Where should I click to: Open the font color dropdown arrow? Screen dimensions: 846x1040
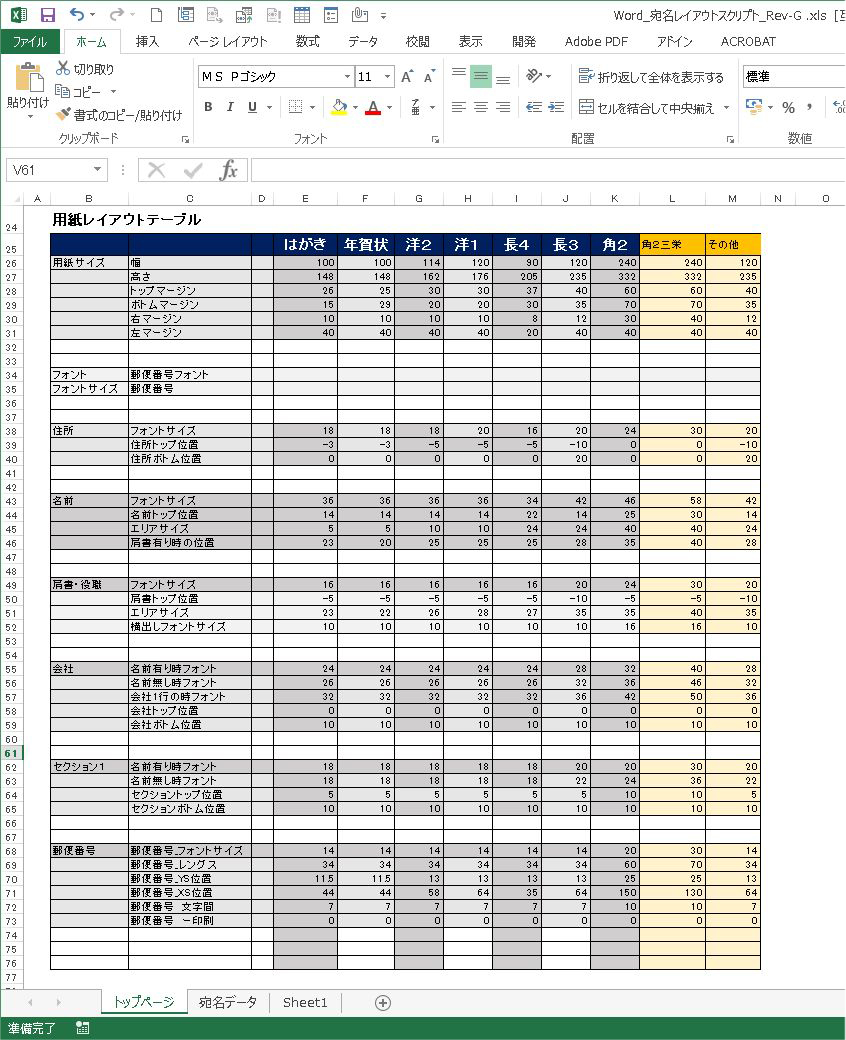(389, 107)
